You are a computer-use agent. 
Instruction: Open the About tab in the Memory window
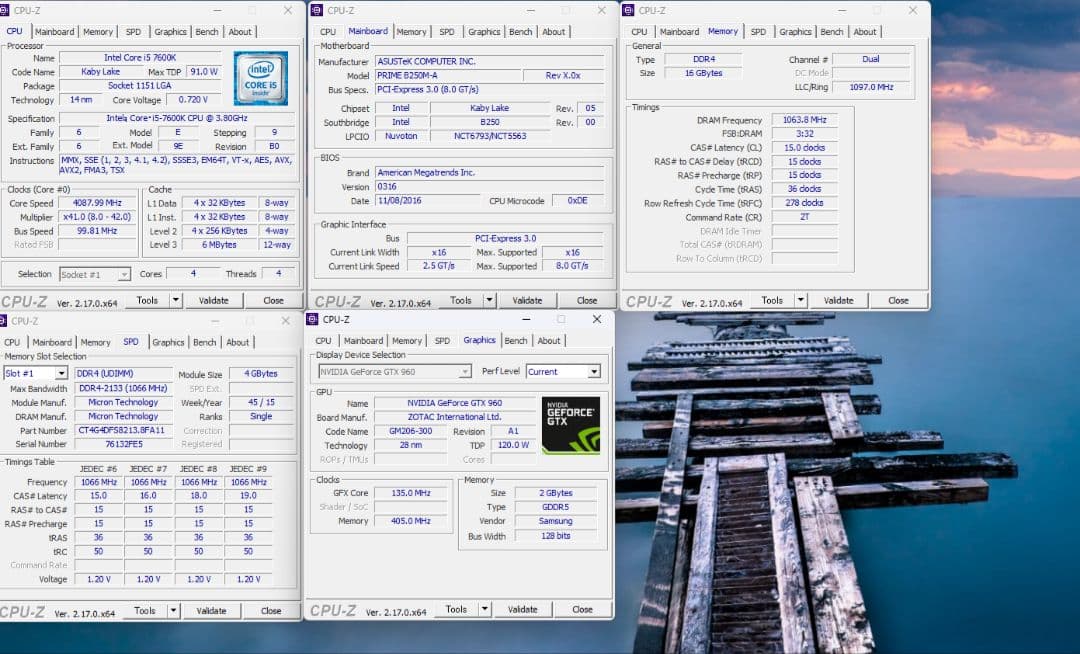(865, 31)
